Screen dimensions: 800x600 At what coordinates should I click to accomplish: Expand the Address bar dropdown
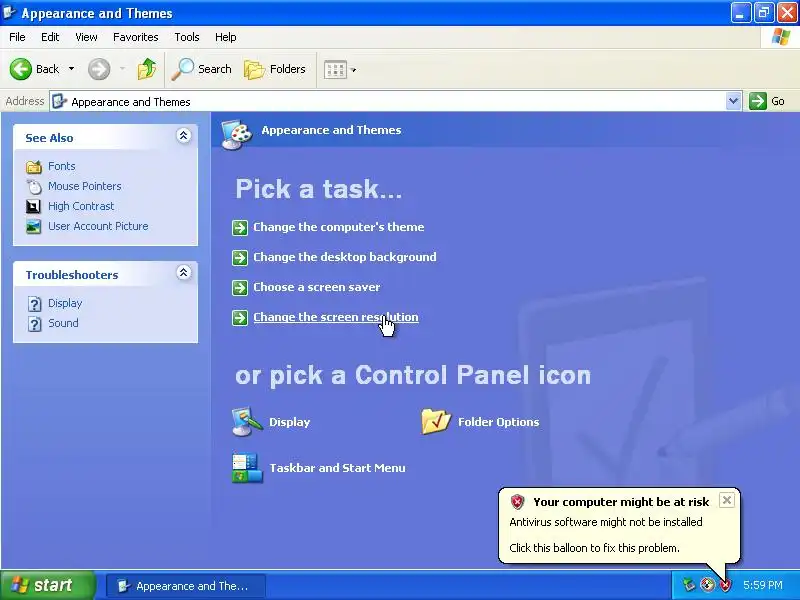point(733,101)
